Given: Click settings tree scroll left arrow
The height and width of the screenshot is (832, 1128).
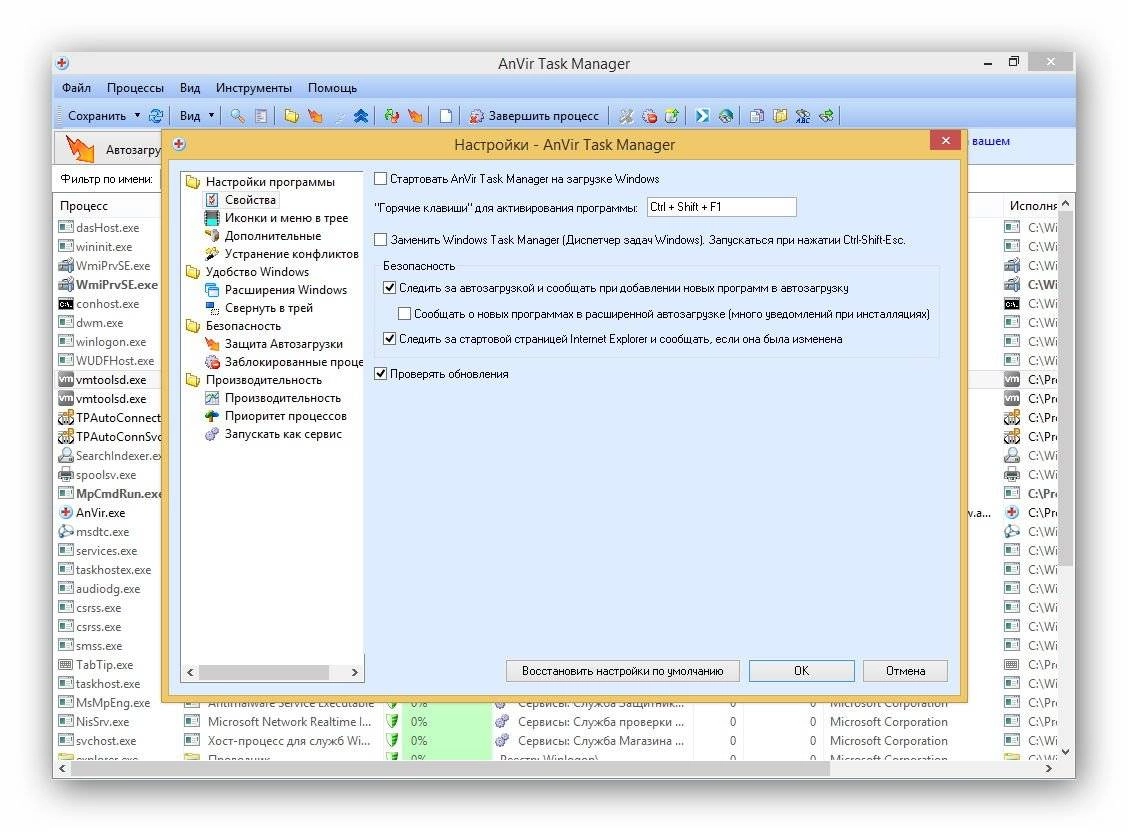Looking at the screenshot, I should pos(190,672).
